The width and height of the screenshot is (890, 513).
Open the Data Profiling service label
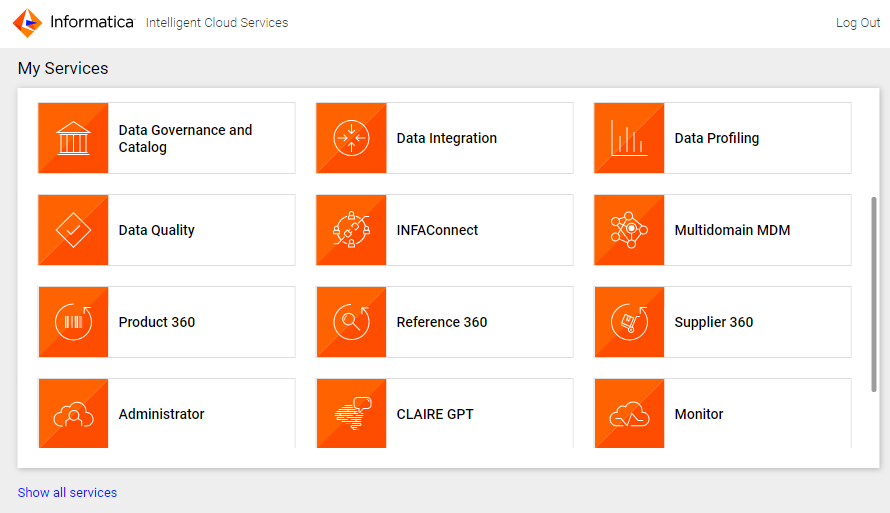click(716, 138)
